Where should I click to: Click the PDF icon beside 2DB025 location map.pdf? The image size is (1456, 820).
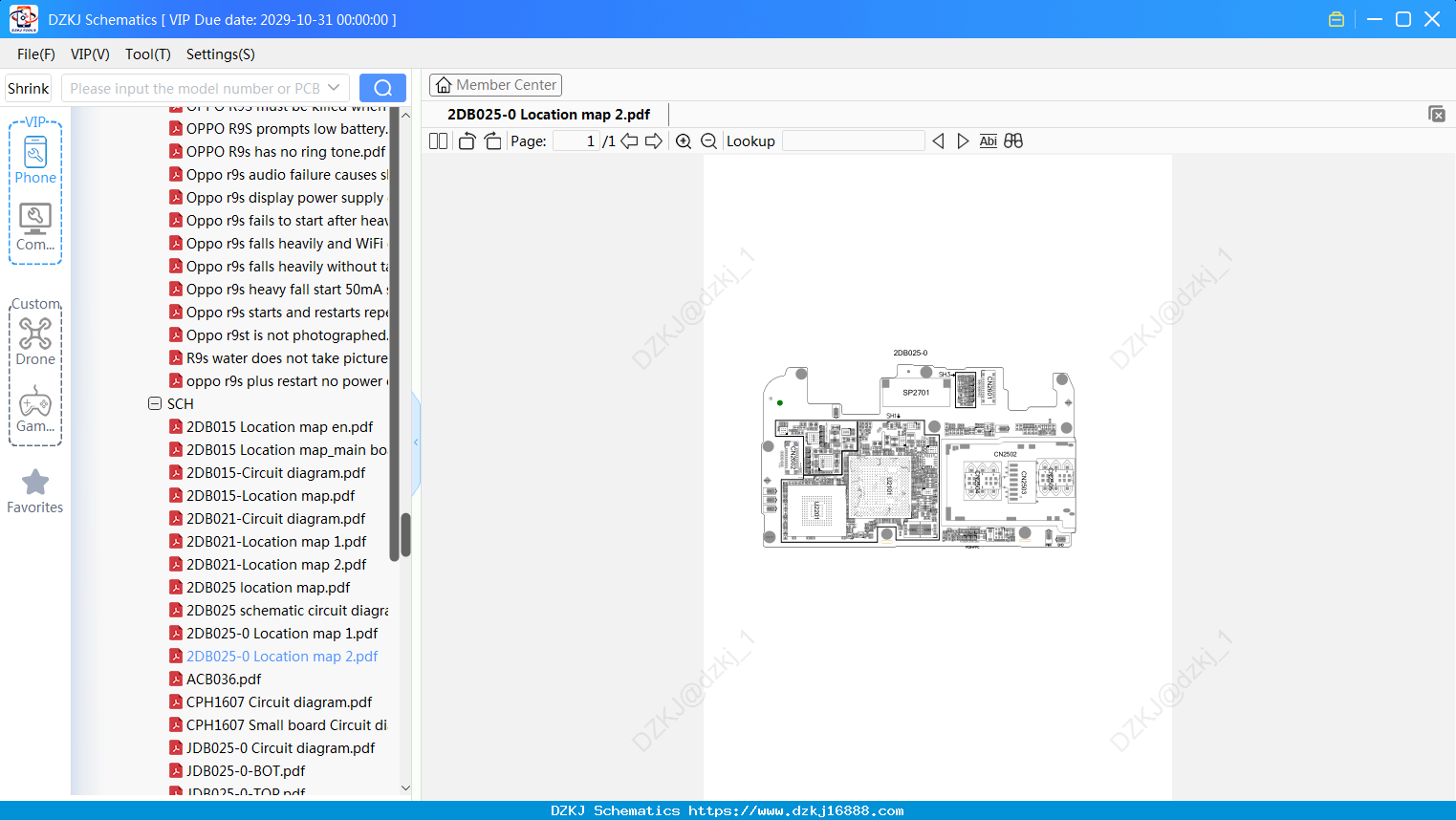pyautogui.click(x=176, y=587)
